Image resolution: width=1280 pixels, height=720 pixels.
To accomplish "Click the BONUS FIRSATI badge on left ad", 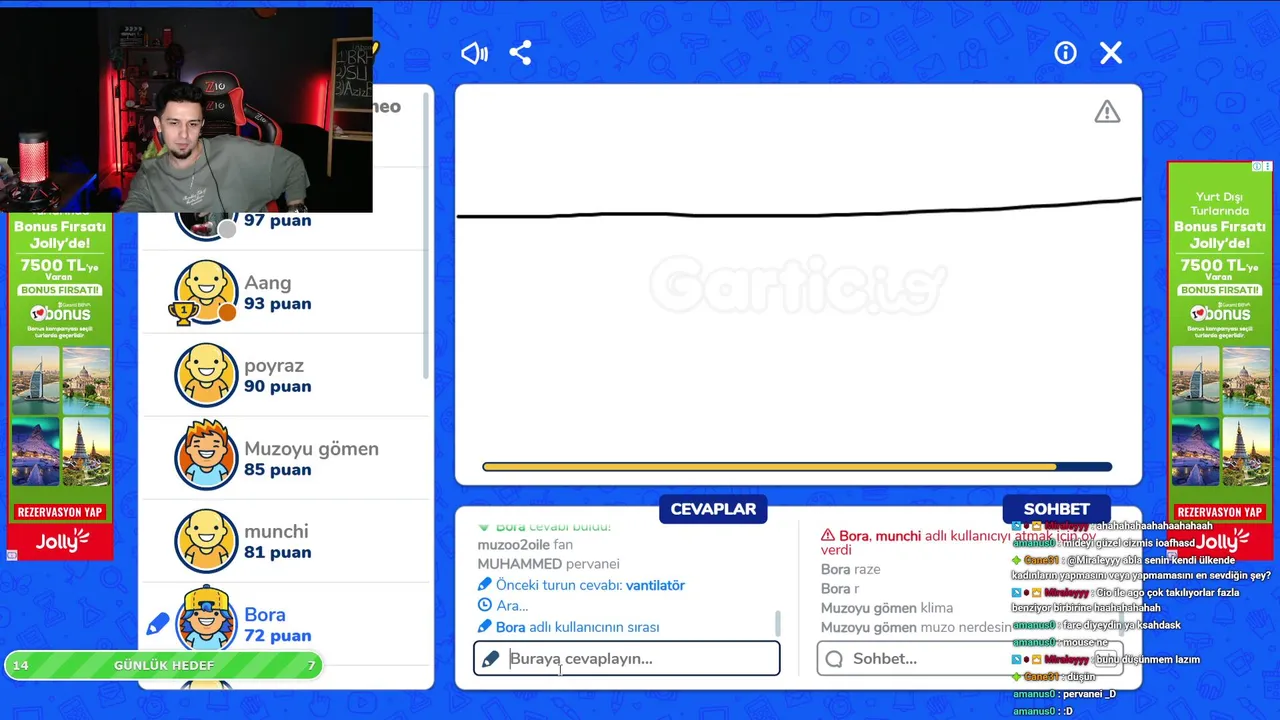I will [x=61, y=290].
